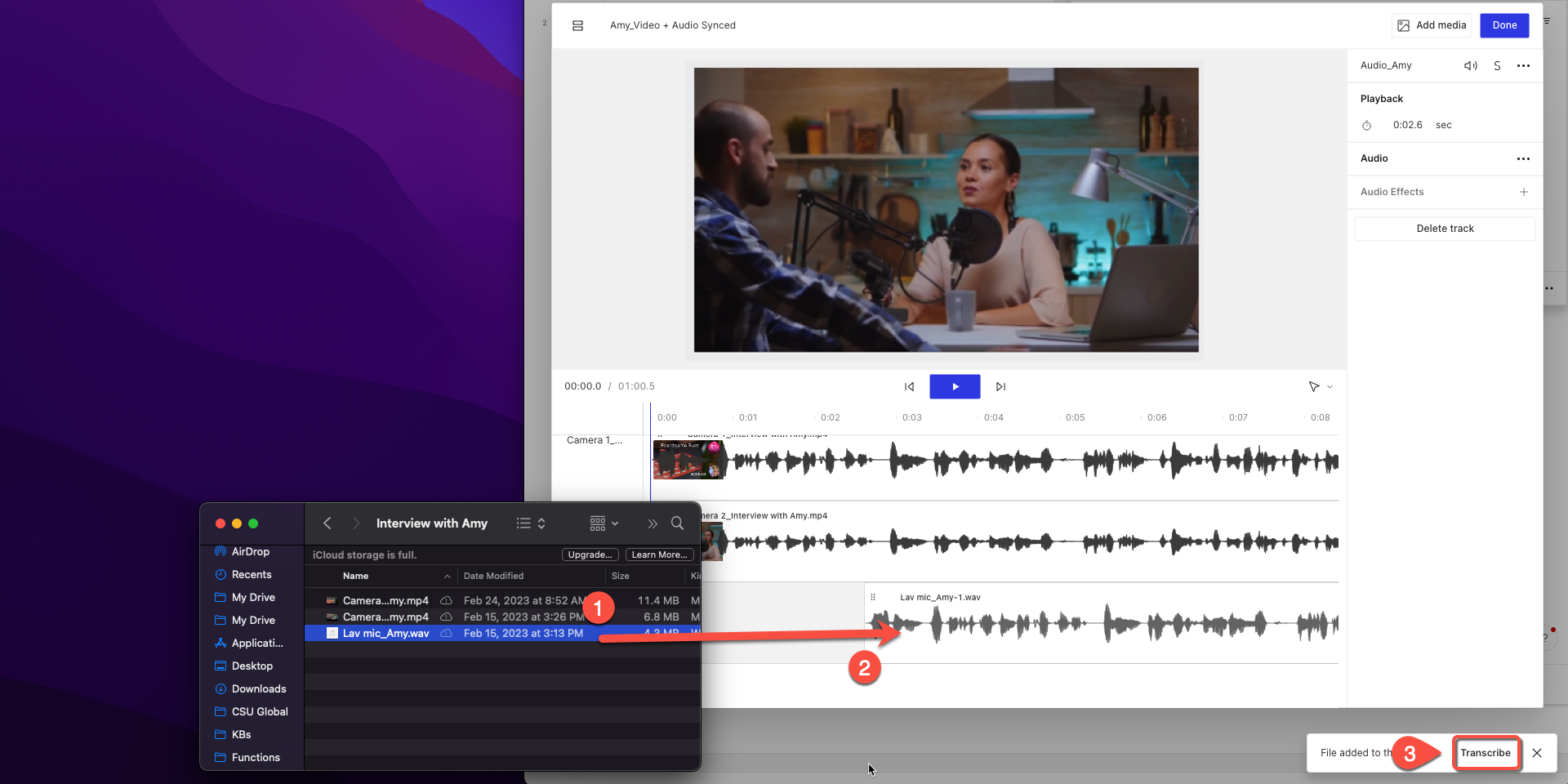
Task: Select the 11.4 MB Camera mp4 file
Action: point(502,600)
